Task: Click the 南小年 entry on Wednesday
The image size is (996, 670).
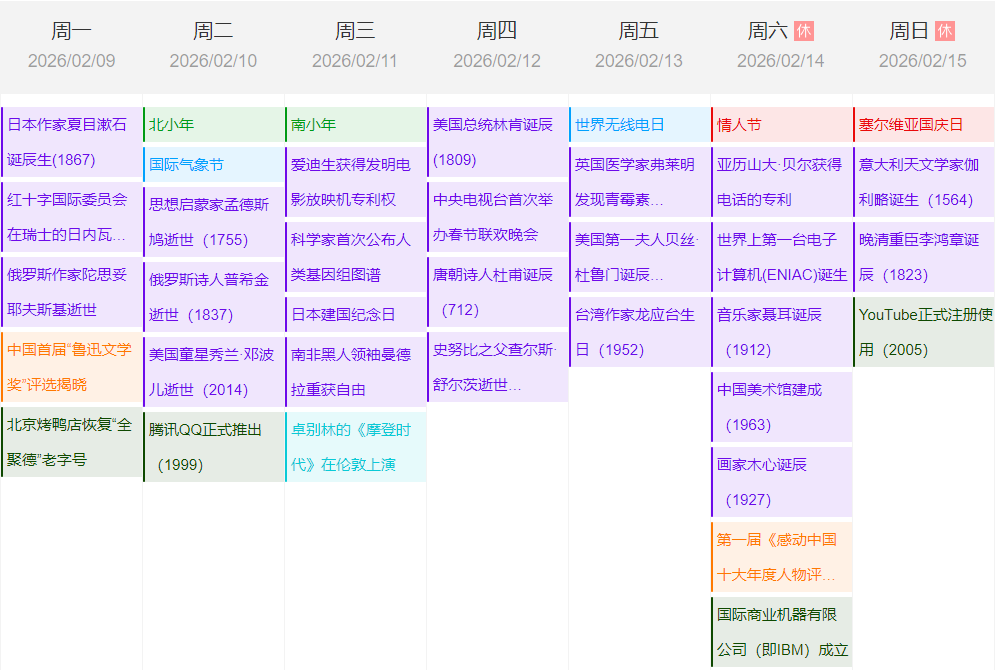Action: coord(356,125)
